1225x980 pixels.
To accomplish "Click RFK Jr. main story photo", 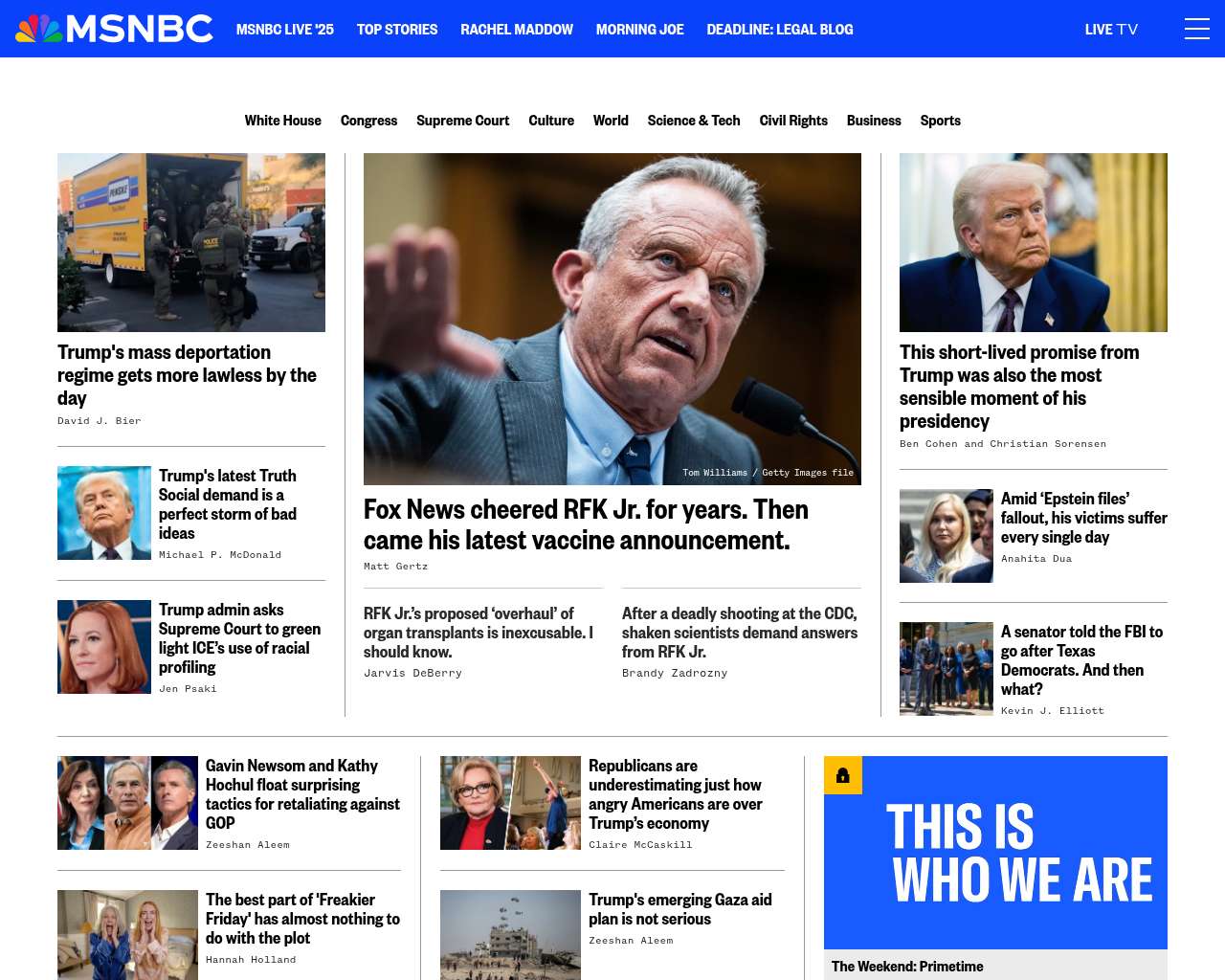I will click(x=612, y=319).
